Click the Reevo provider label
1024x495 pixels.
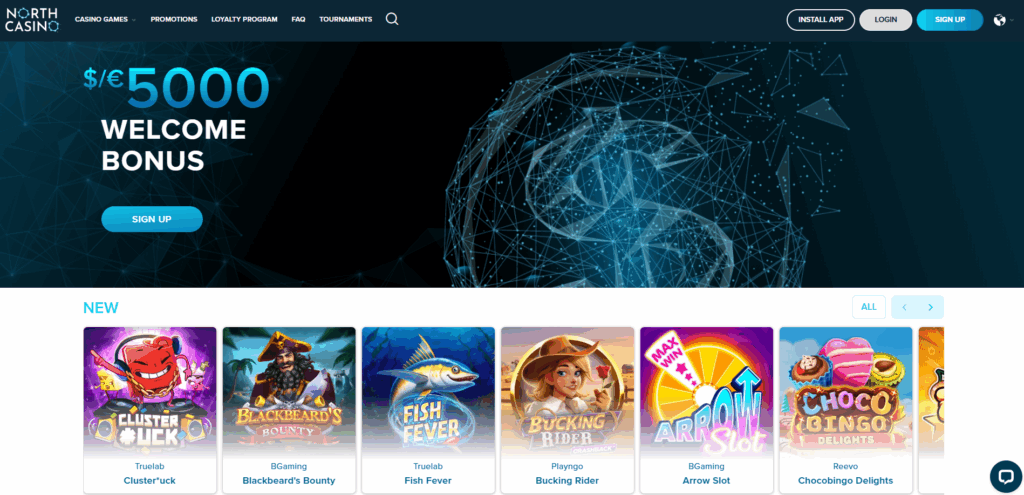[x=845, y=466]
